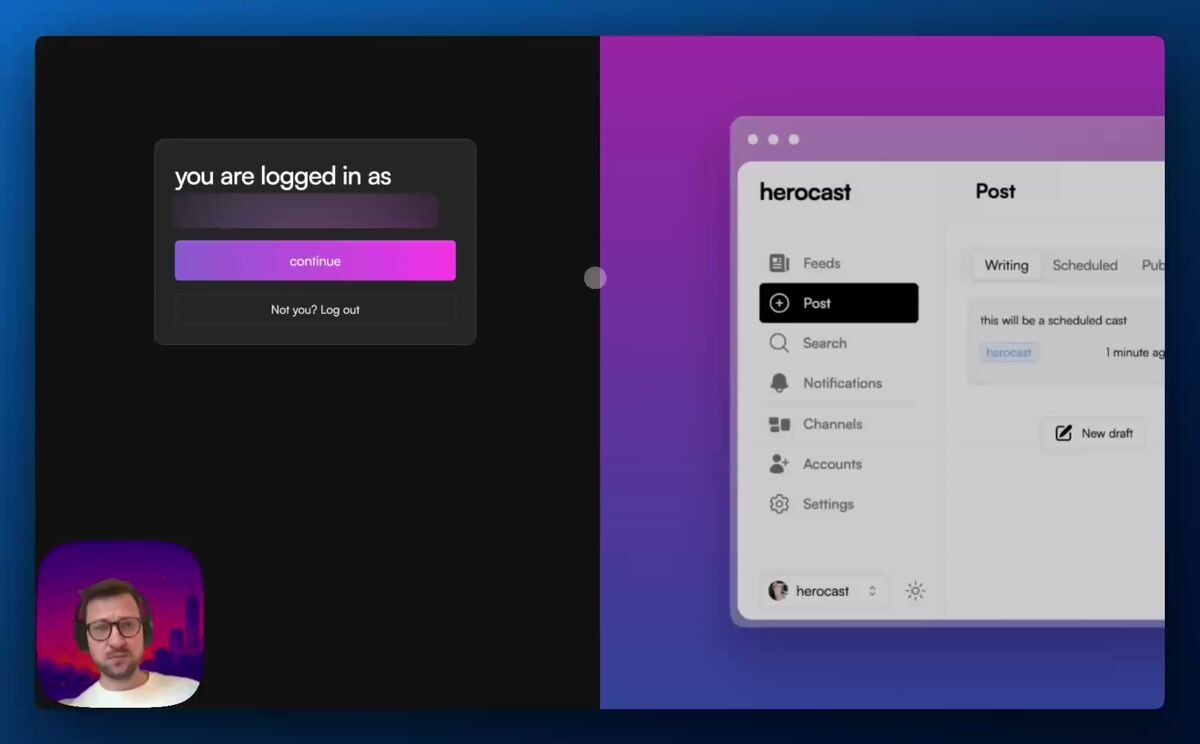Click the Feeds newspaper icon
This screenshot has height=744, width=1200.
tap(779, 263)
